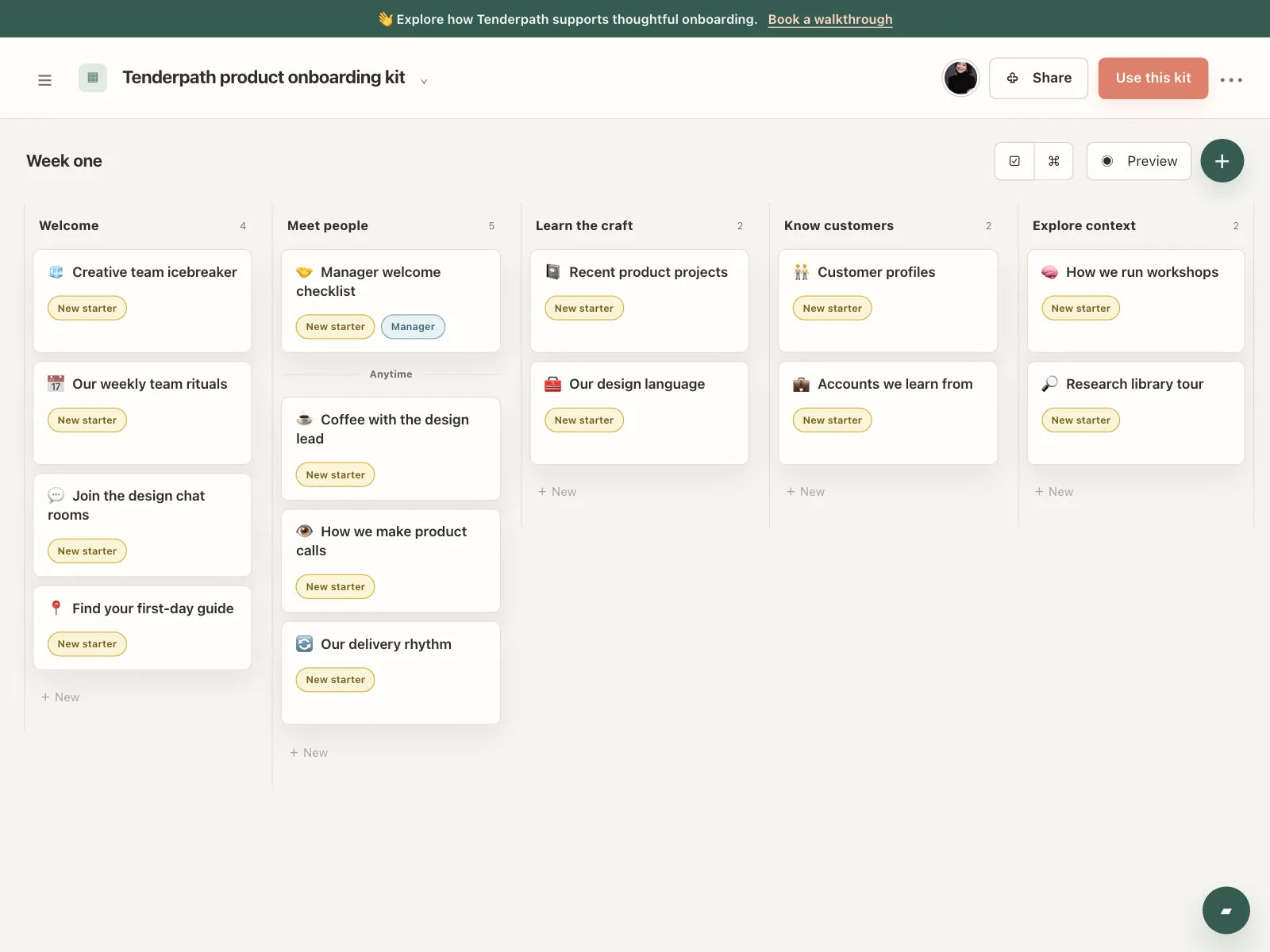Click New starter tag on Customer profiles
Screen dimensions: 1270x952
(833, 309)
